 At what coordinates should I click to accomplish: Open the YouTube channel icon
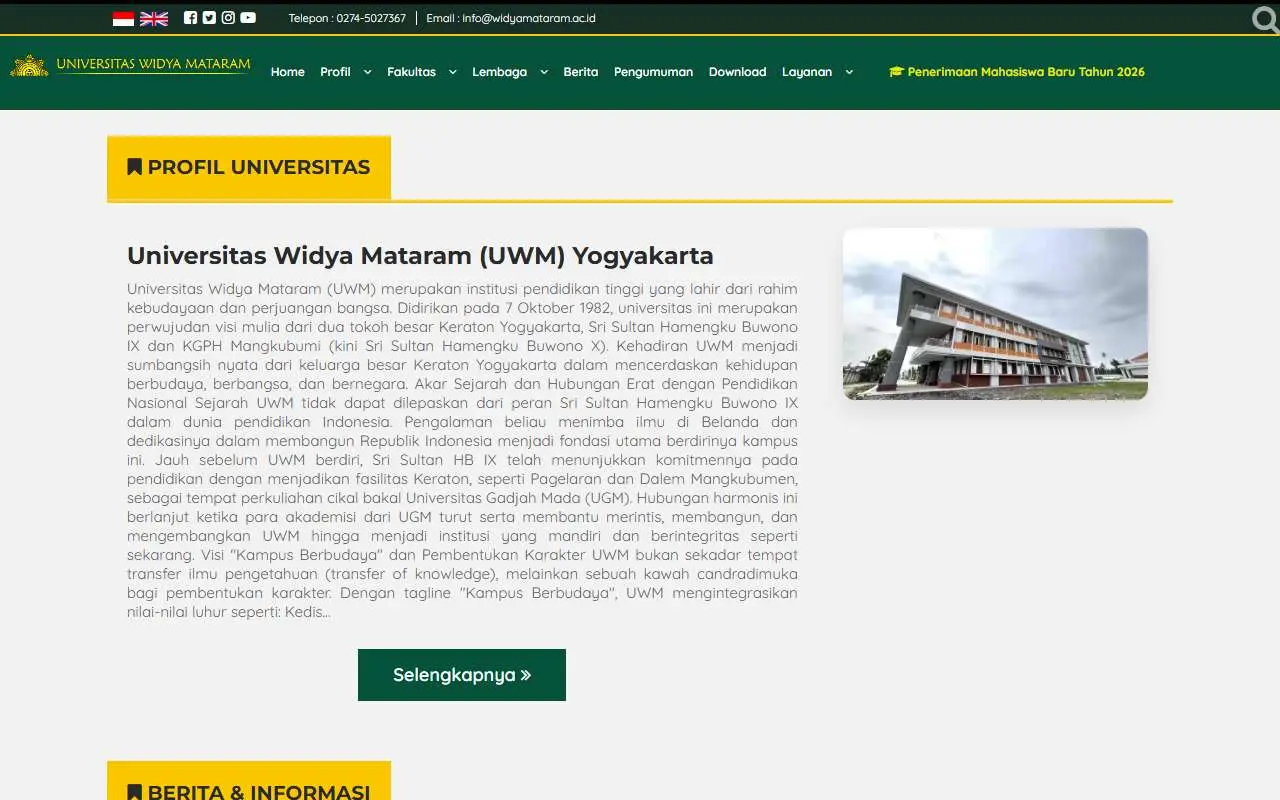[248, 18]
